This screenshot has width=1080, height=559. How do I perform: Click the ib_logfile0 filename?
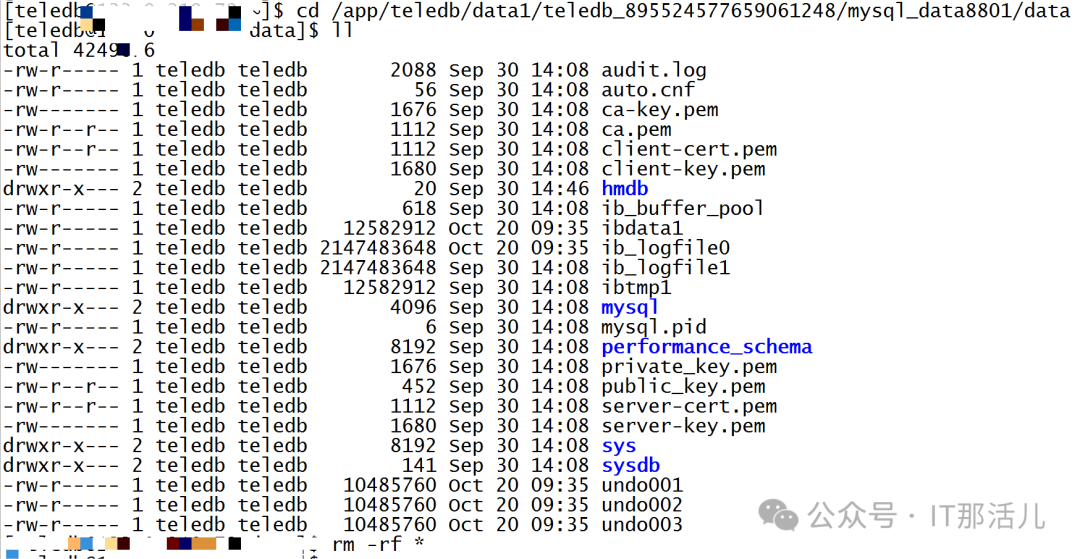(666, 248)
